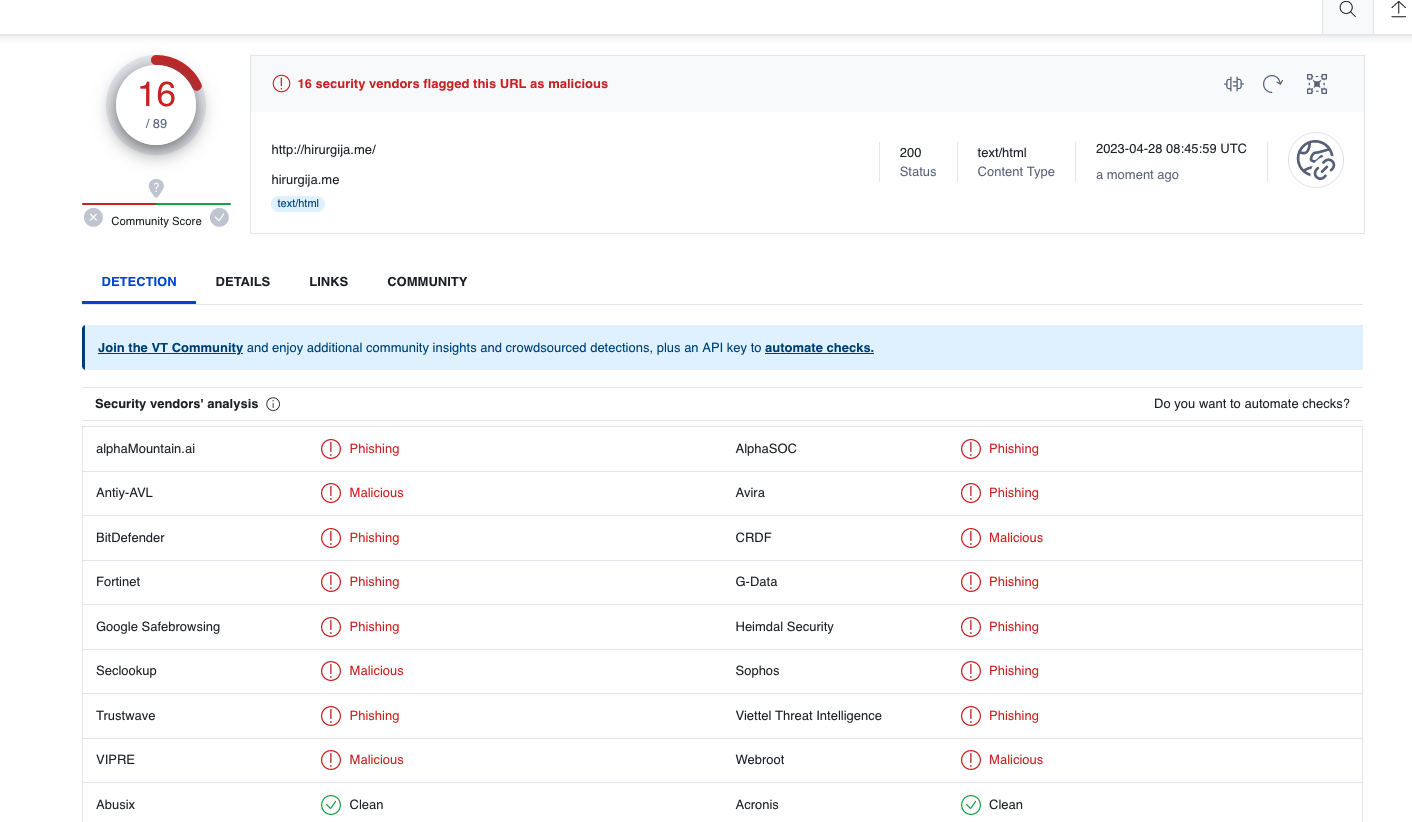Click the 200 status value
1412x822 pixels.
click(x=910, y=153)
